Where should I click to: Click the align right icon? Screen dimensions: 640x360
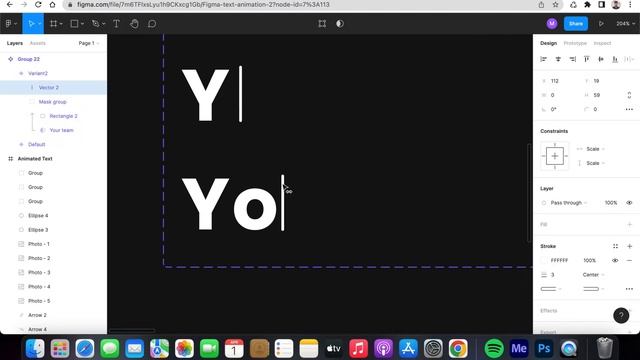point(573,59)
